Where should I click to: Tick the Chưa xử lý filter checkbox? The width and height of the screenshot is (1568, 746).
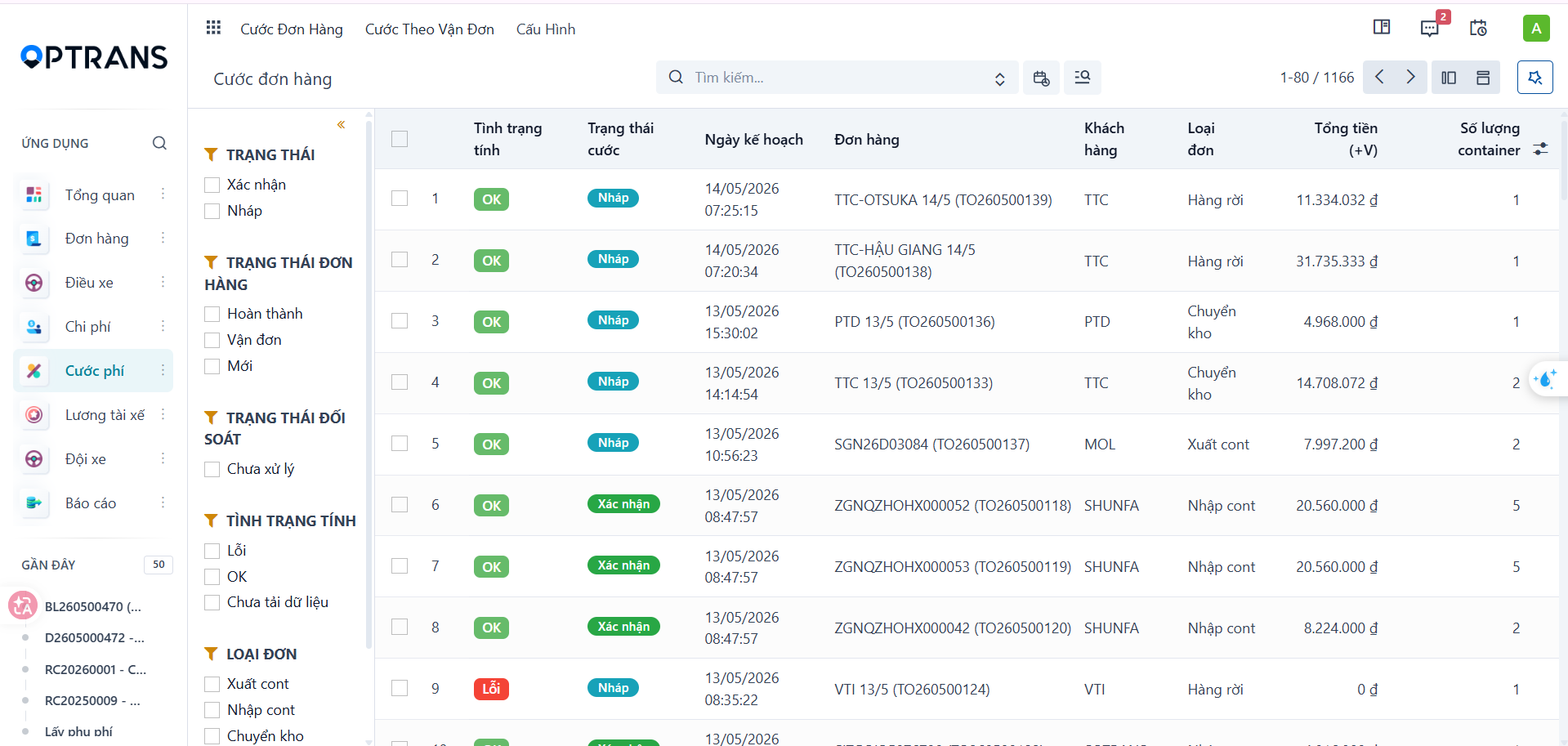tap(212, 470)
